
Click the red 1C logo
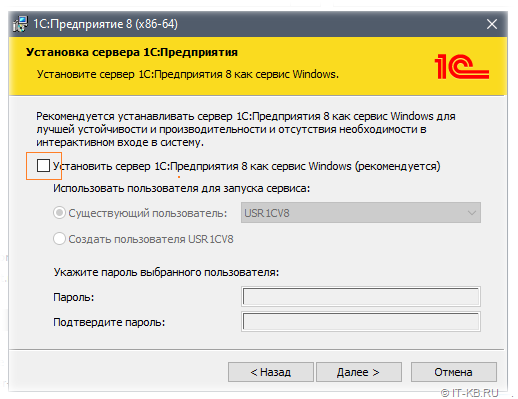point(462,67)
